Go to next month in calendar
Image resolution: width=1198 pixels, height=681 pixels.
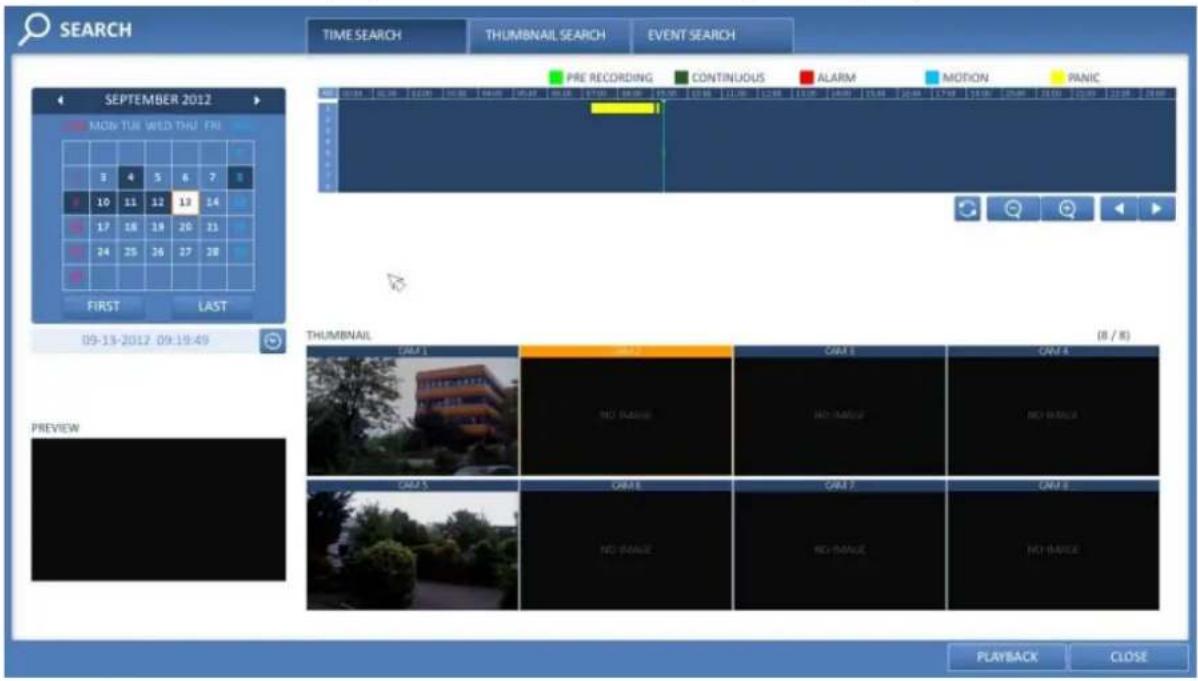257,100
